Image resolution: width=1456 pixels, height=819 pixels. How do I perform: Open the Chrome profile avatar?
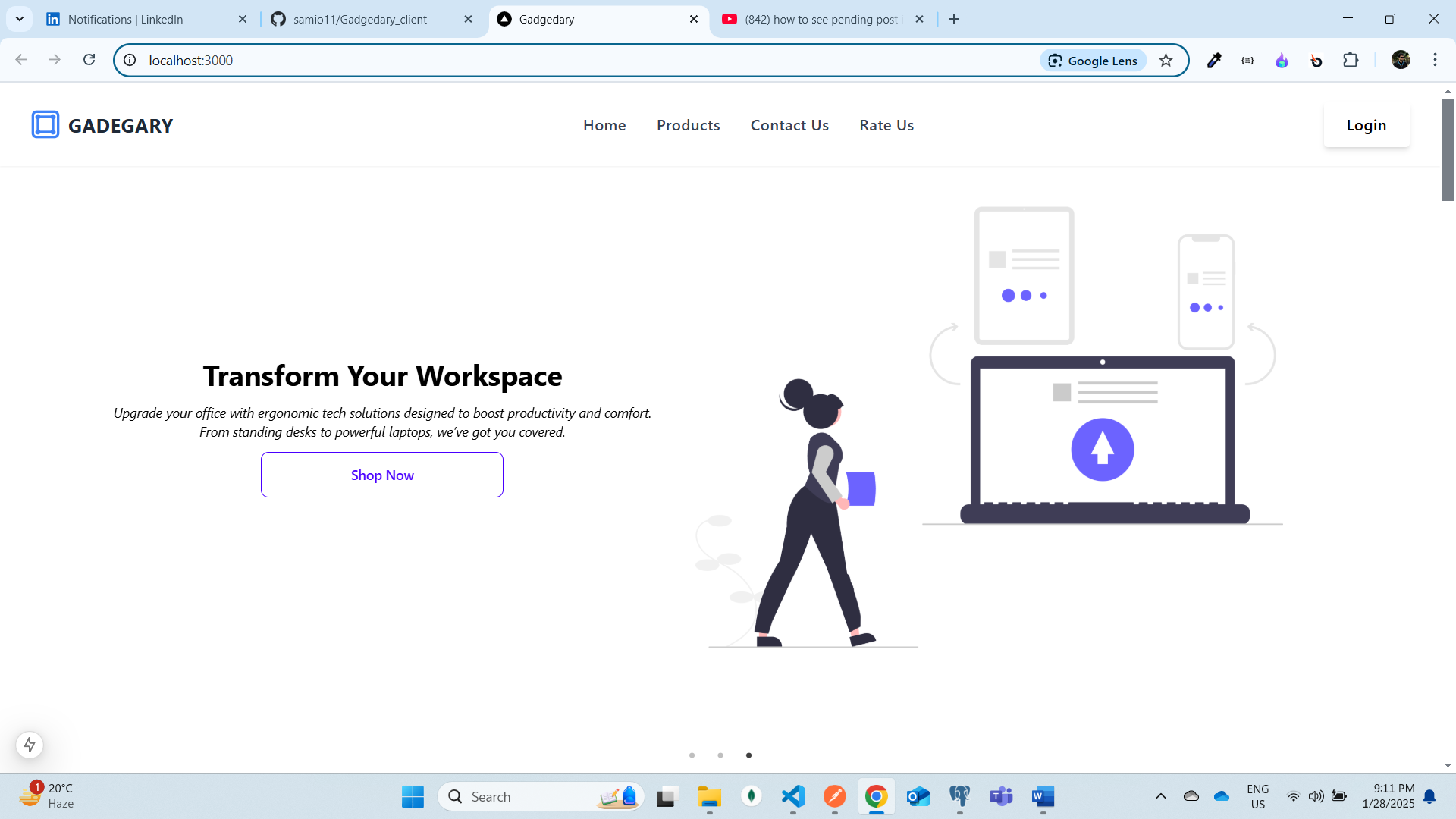[1401, 60]
